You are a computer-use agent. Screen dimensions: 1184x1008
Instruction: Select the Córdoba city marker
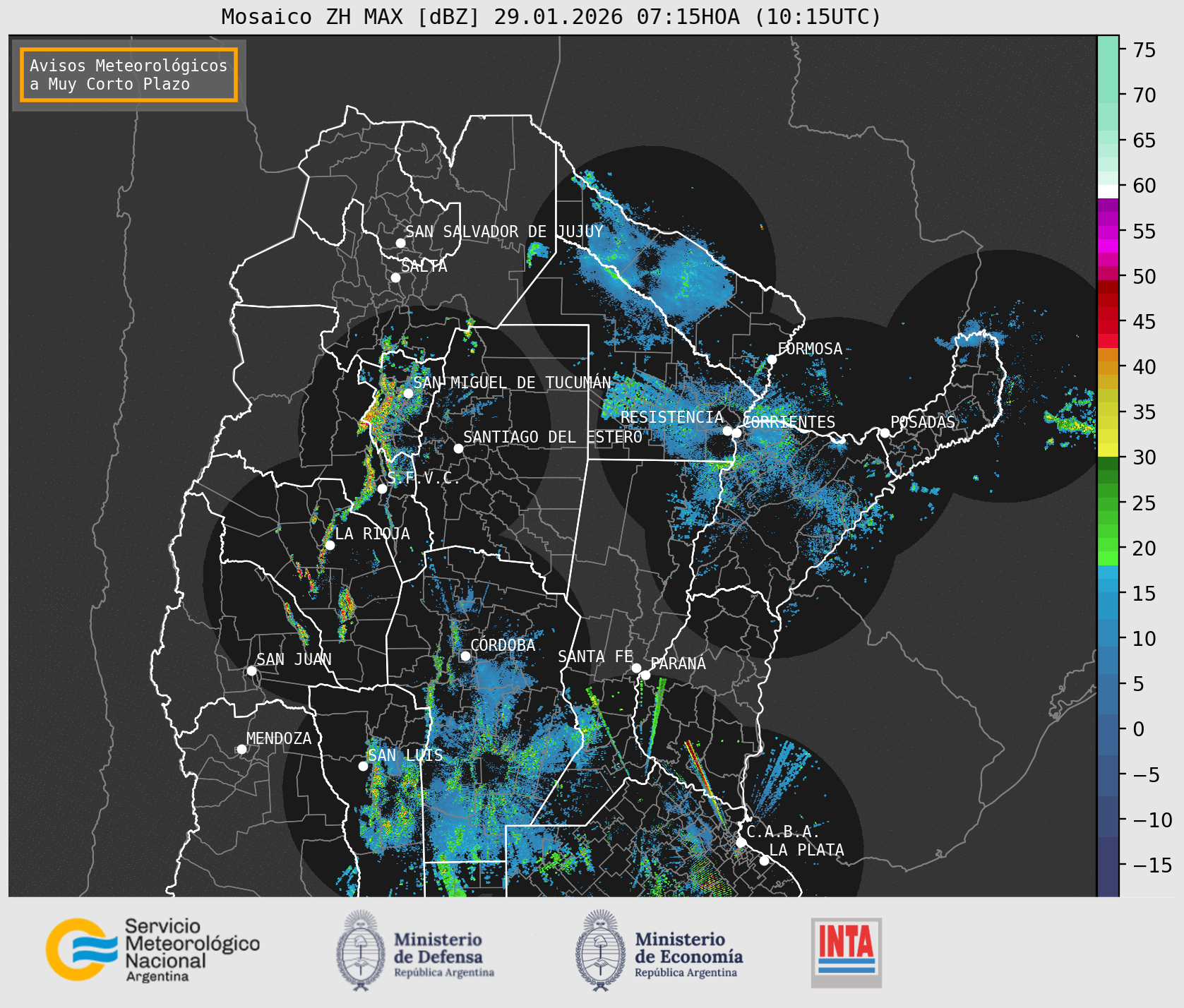[465, 656]
